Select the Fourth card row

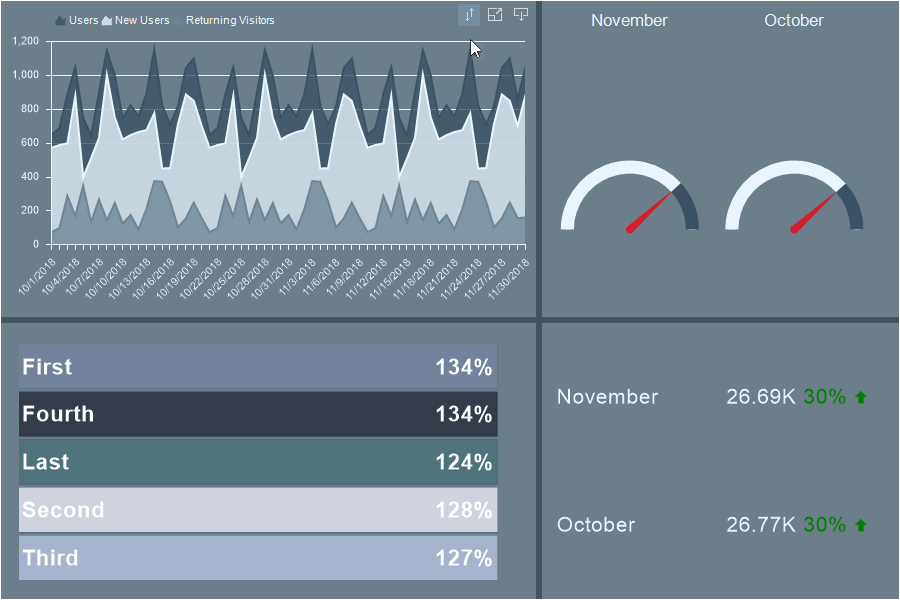[x=257, y=414]
